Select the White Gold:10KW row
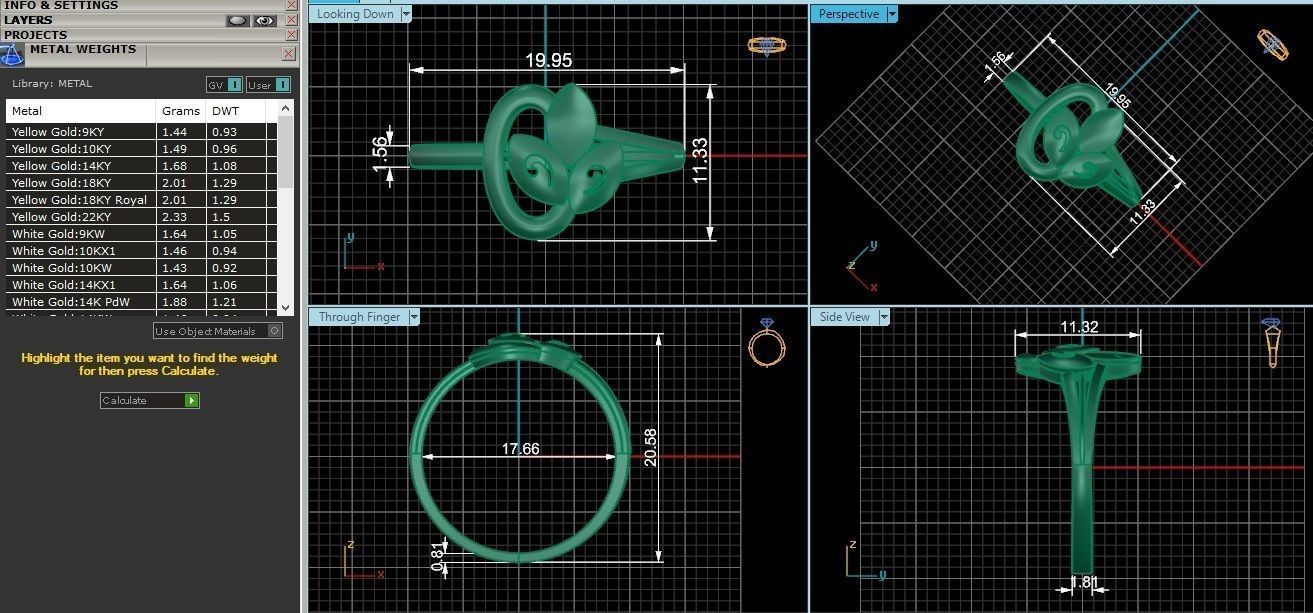The image size is (1313, 613). click(x=142, y=267)
